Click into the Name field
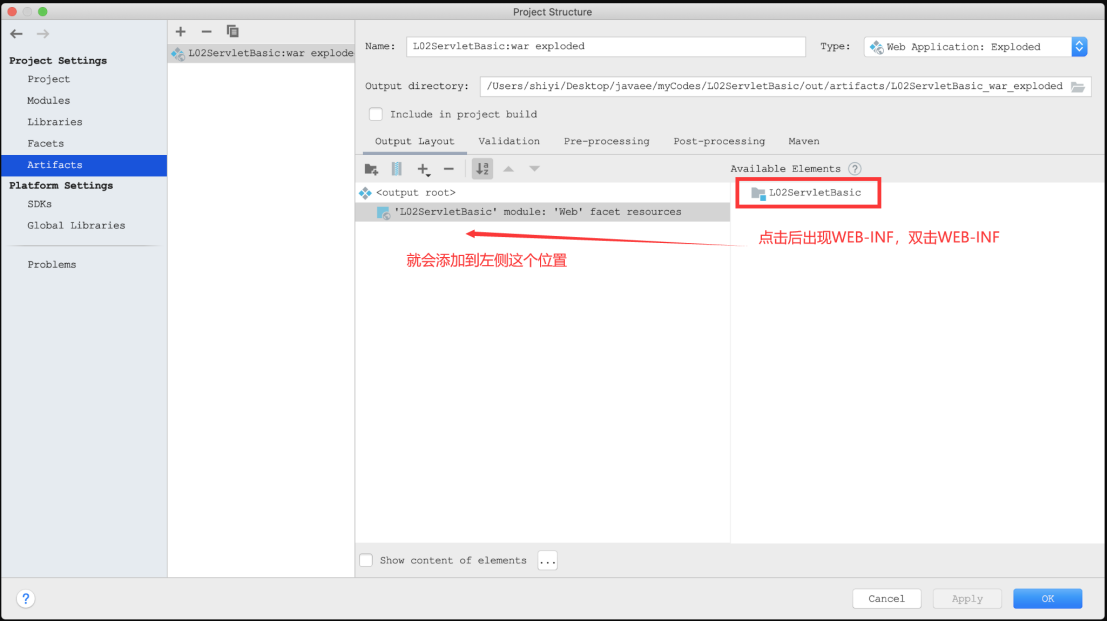This screenshot has width=1108, height=622. coord(606,47)
